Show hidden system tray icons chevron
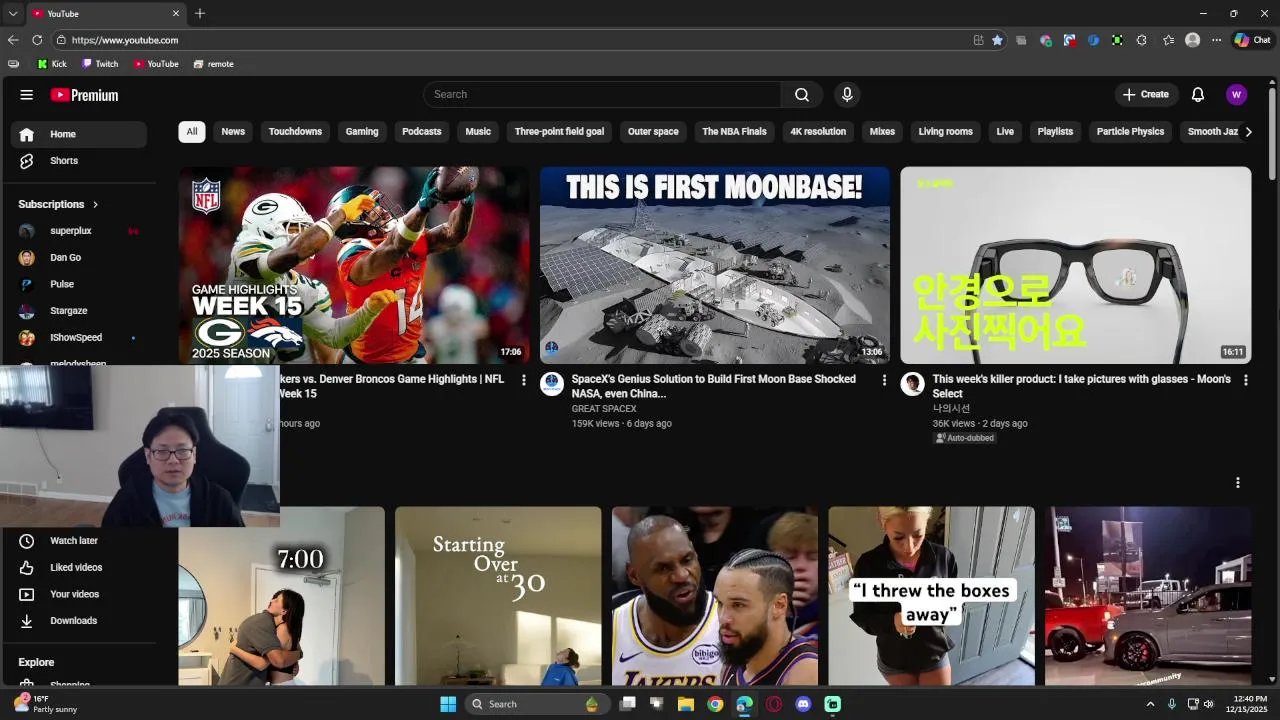The height and width of the screenshot is (720, 1280). tap(1150, 704)
